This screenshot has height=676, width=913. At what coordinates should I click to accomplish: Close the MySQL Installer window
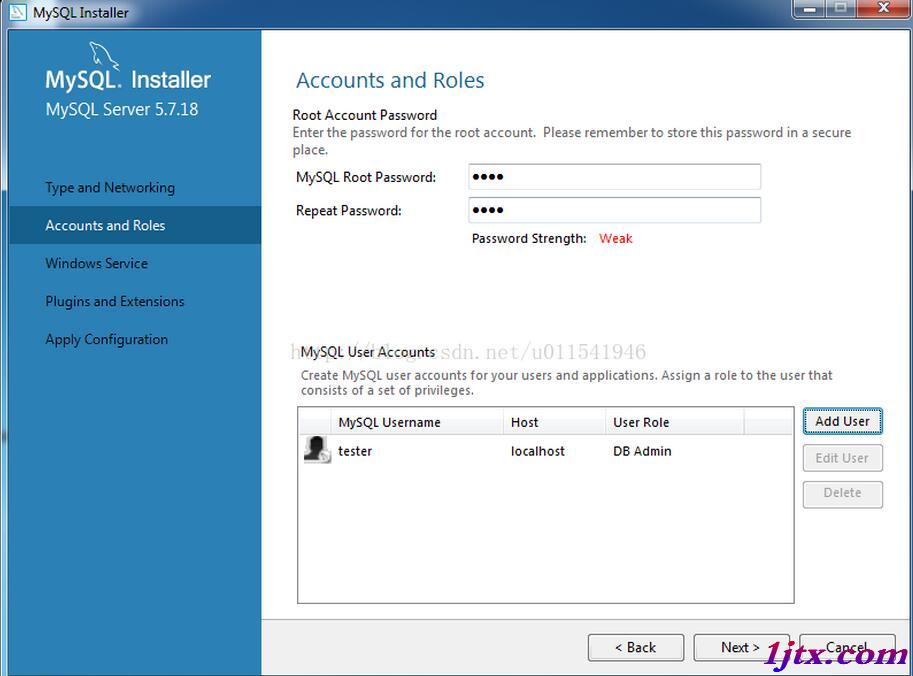883,8
